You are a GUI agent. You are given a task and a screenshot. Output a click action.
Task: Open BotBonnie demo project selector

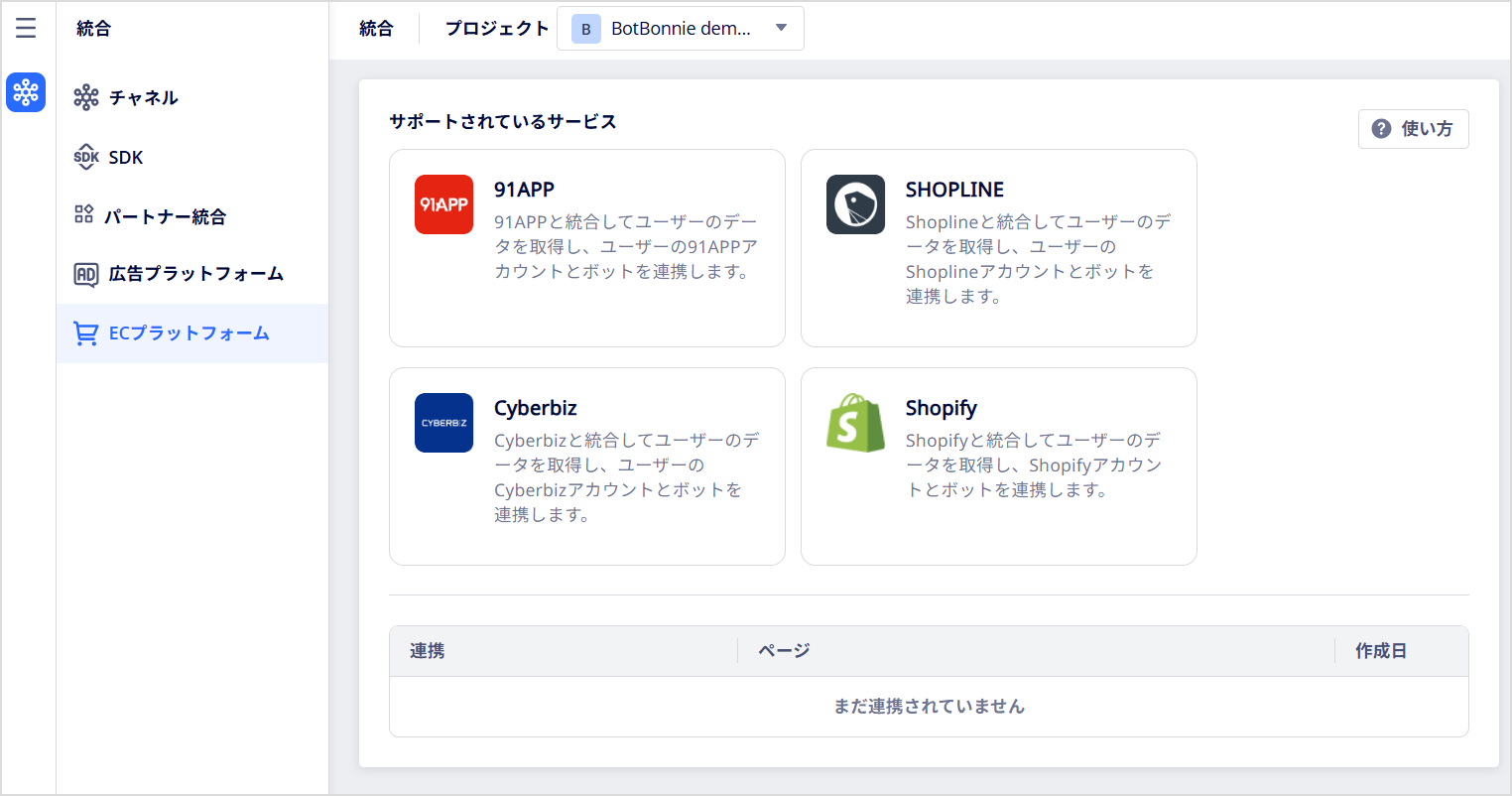(681, 29)
